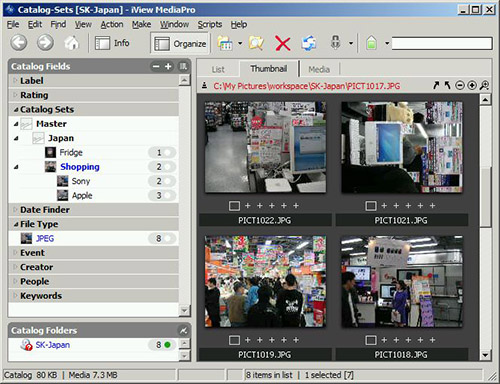
Task: Click the Catalog Folders header options icon
Action: (183, 330)
